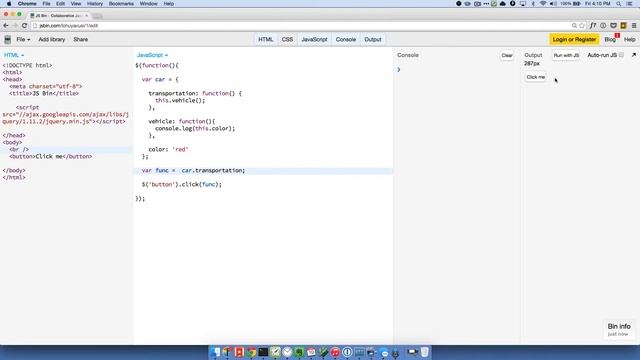Viewport: 640px width, 360px height.
Task: Click Add library
Action: point(52,40)
